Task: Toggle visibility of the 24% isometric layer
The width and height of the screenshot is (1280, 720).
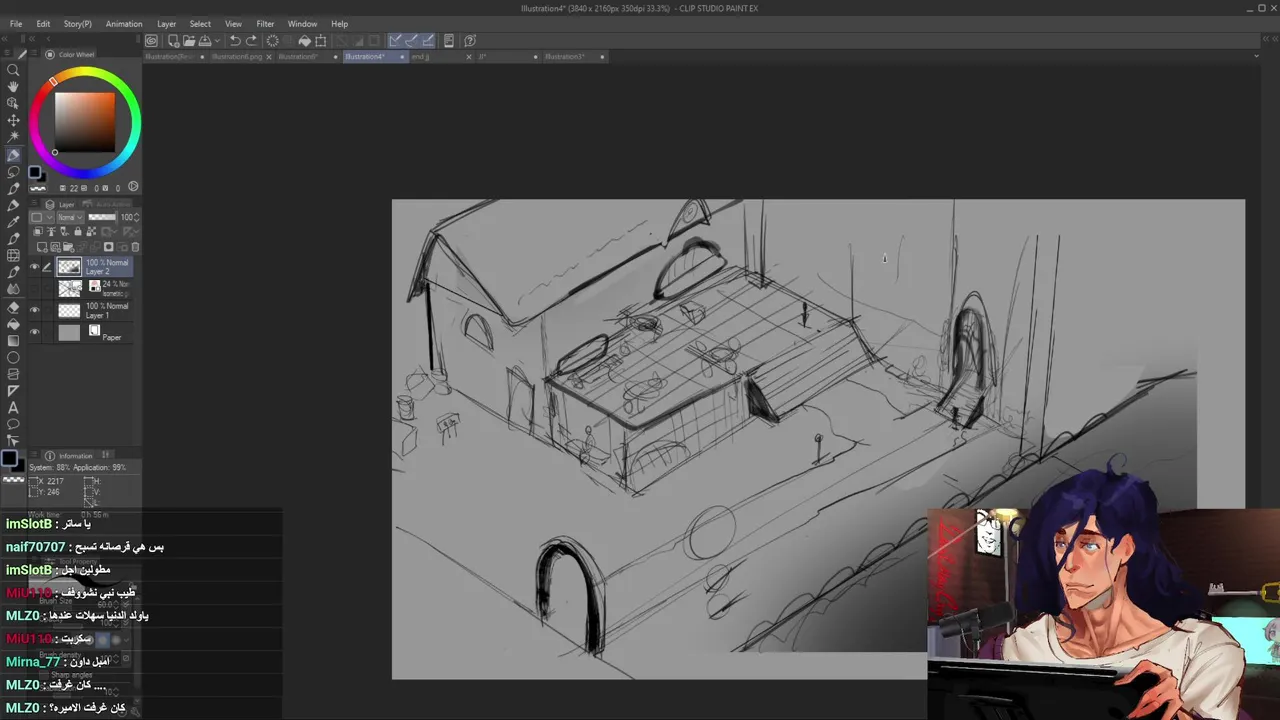Action: 34,289
